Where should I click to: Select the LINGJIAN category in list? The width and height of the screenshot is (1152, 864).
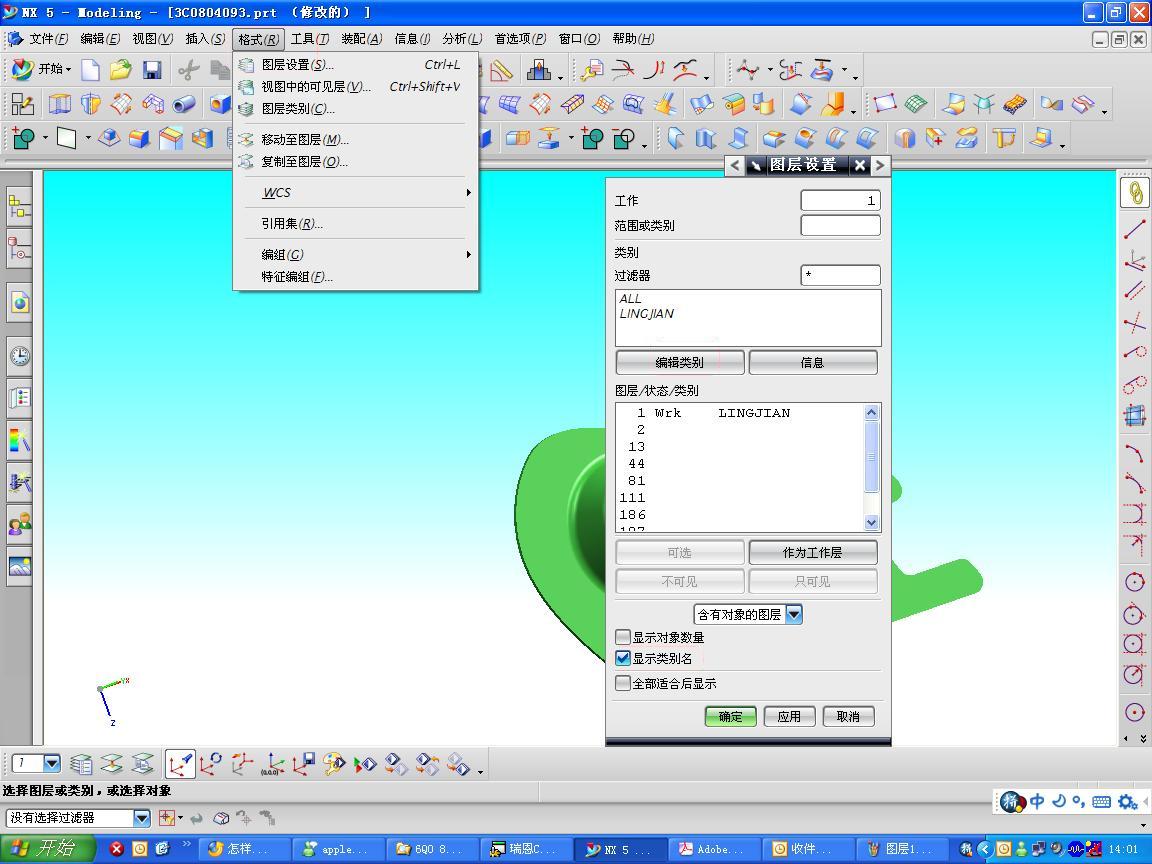point(647,314)
